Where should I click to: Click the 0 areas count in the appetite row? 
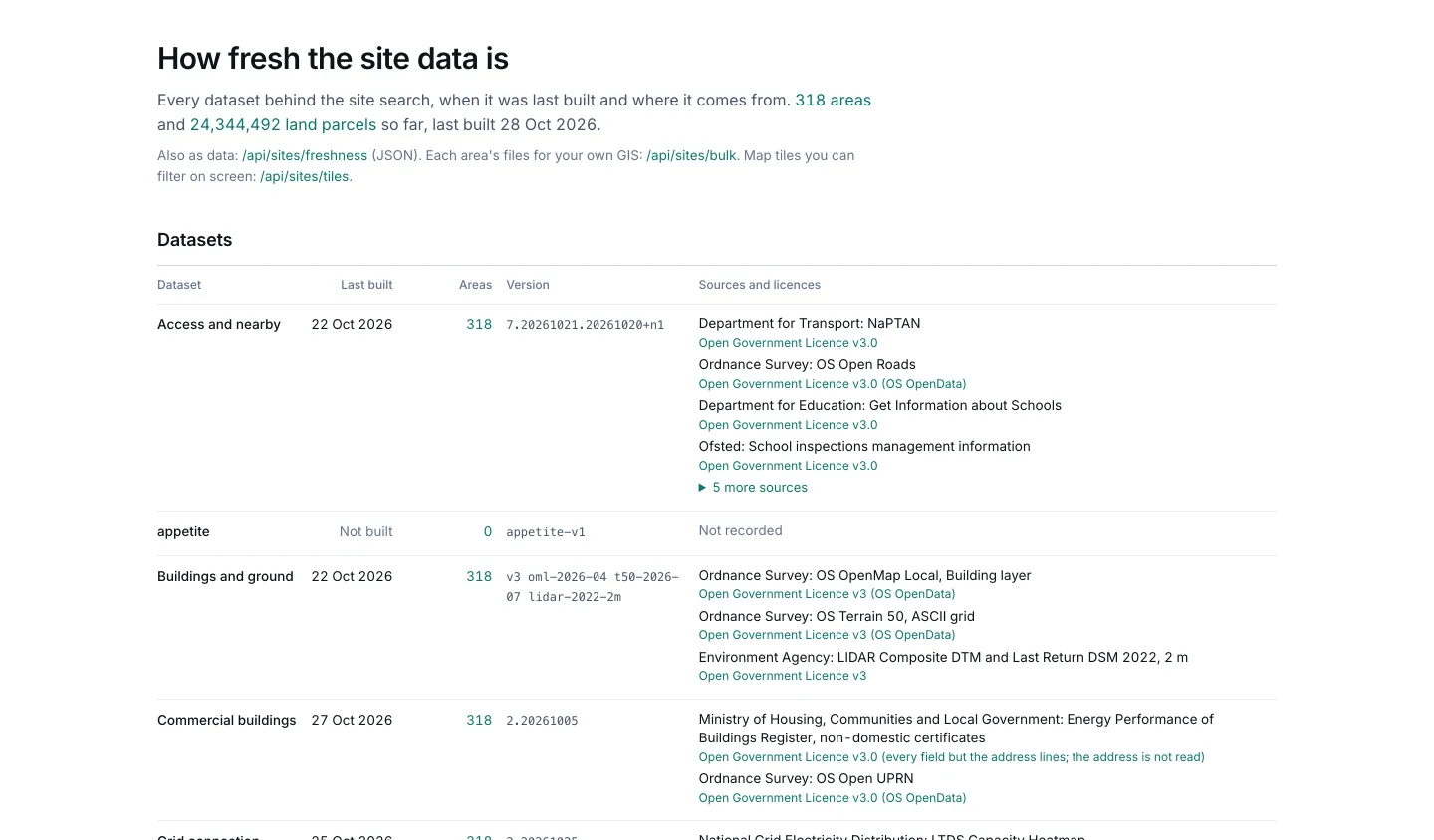pos(488,532)
